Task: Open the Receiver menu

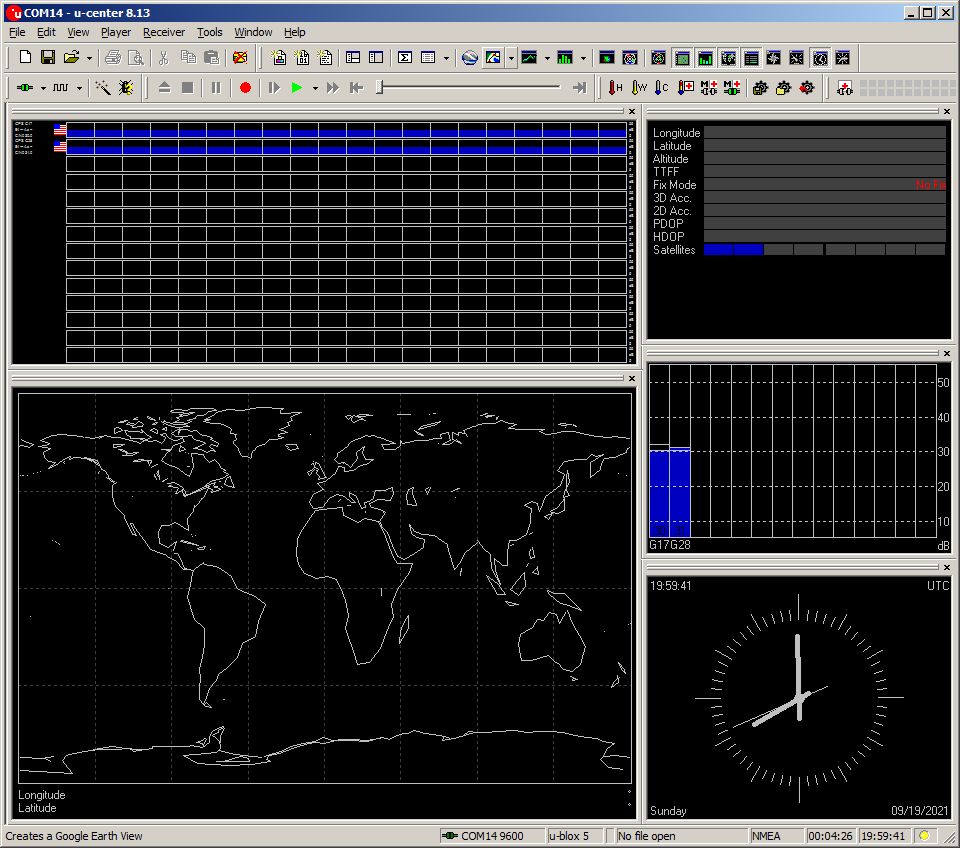Action: (163, 32)
